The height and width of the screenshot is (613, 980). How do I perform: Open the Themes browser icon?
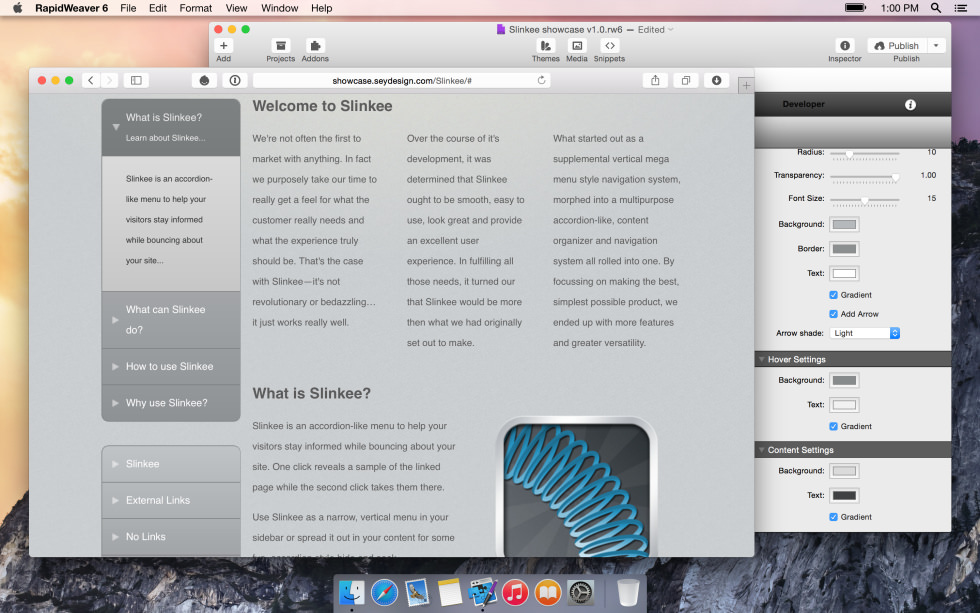(546, 46)
